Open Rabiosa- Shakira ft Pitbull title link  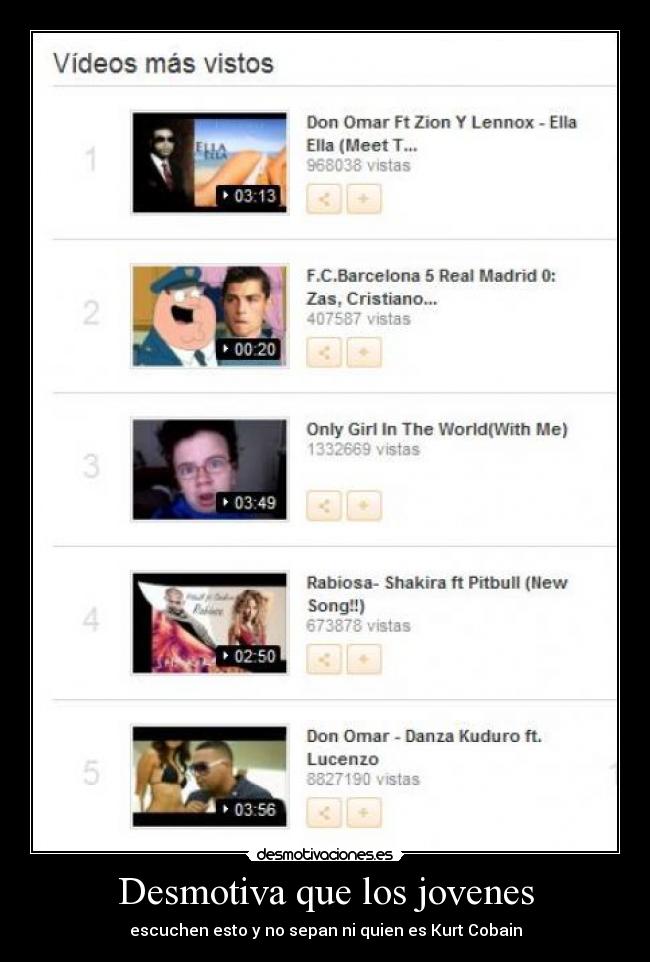[436, 594]
